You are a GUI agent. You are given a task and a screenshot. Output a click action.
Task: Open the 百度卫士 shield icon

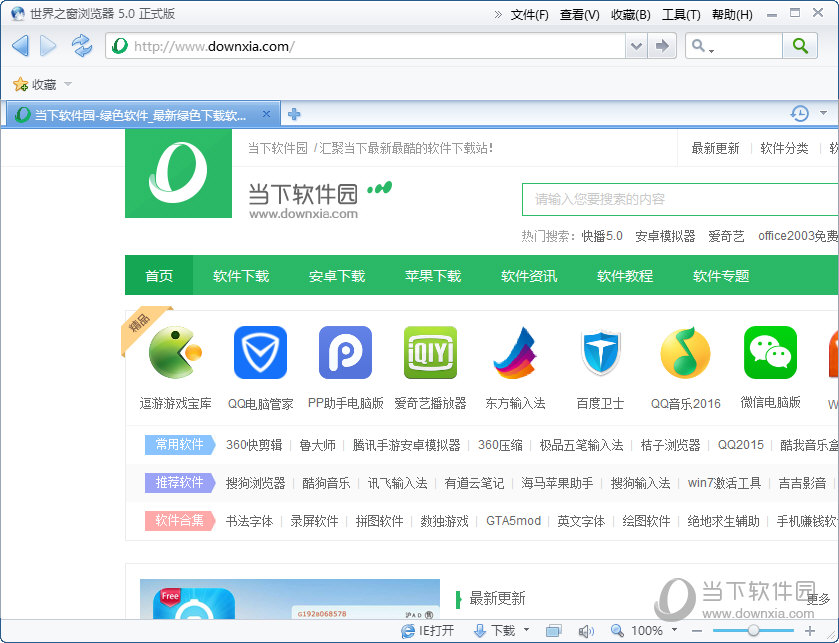[600, 353]
